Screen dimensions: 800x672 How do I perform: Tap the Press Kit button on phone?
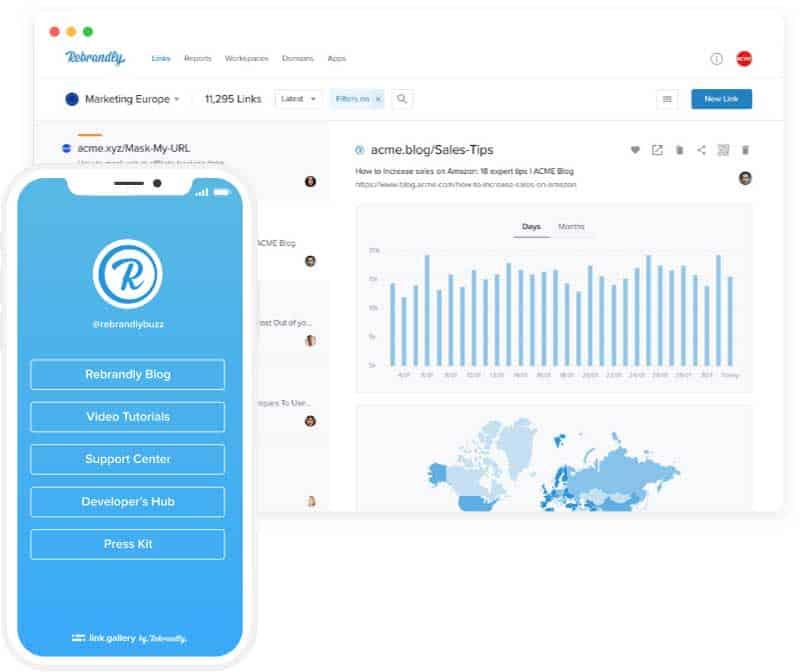pos(128,544)
